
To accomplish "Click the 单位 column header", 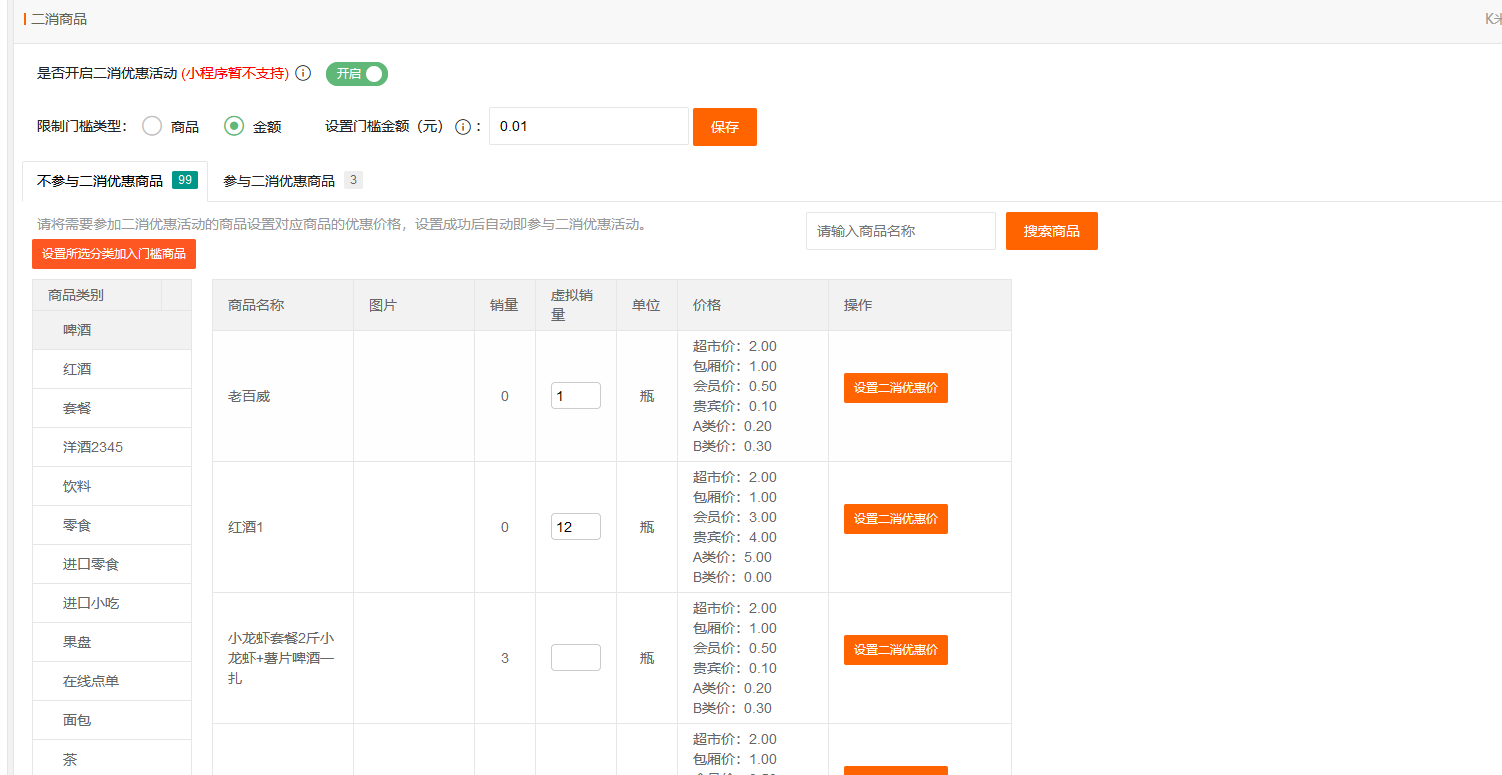I will pyautogui.click(x=646, y=305).
